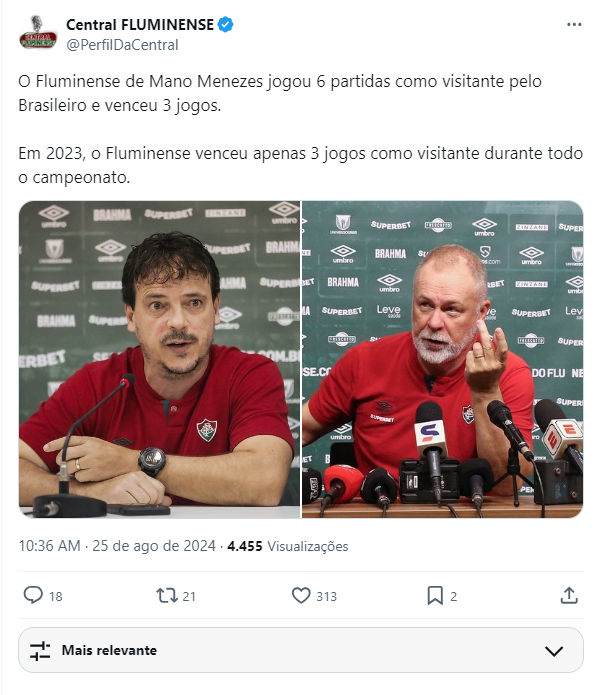Open the left photo of dark-haired man
The height and width of the screenshot is (695, 598).
coord(160,359)
